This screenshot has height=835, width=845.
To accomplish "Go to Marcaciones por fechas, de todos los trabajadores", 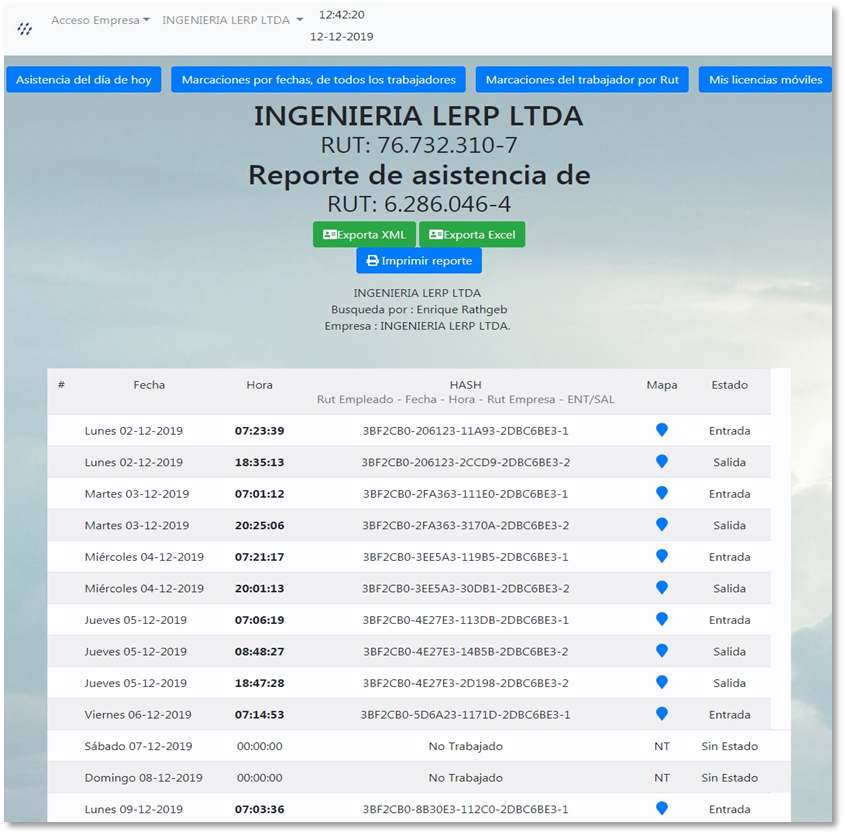I will click(x=318, y=80).
